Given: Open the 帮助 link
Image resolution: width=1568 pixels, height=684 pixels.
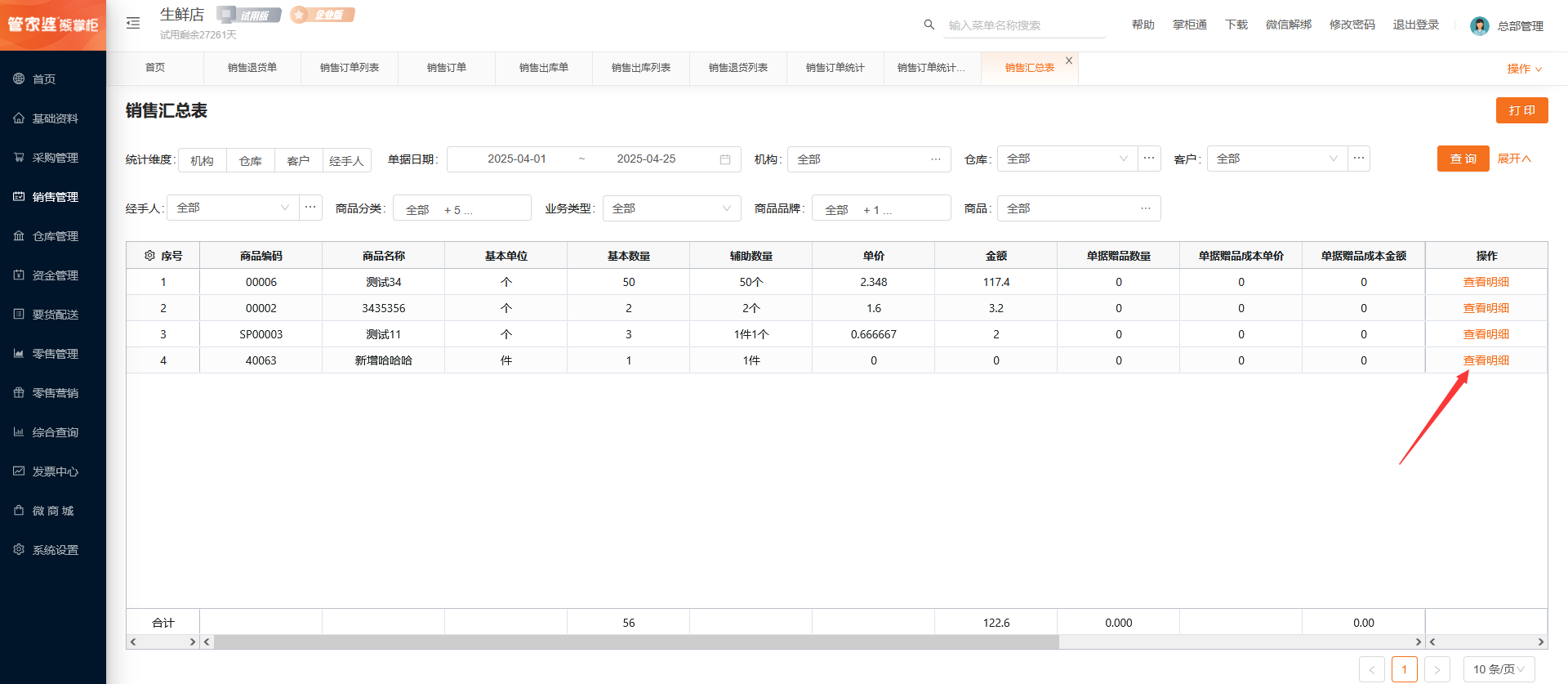Looking at the screenshot, I should tap(1143, 25).
